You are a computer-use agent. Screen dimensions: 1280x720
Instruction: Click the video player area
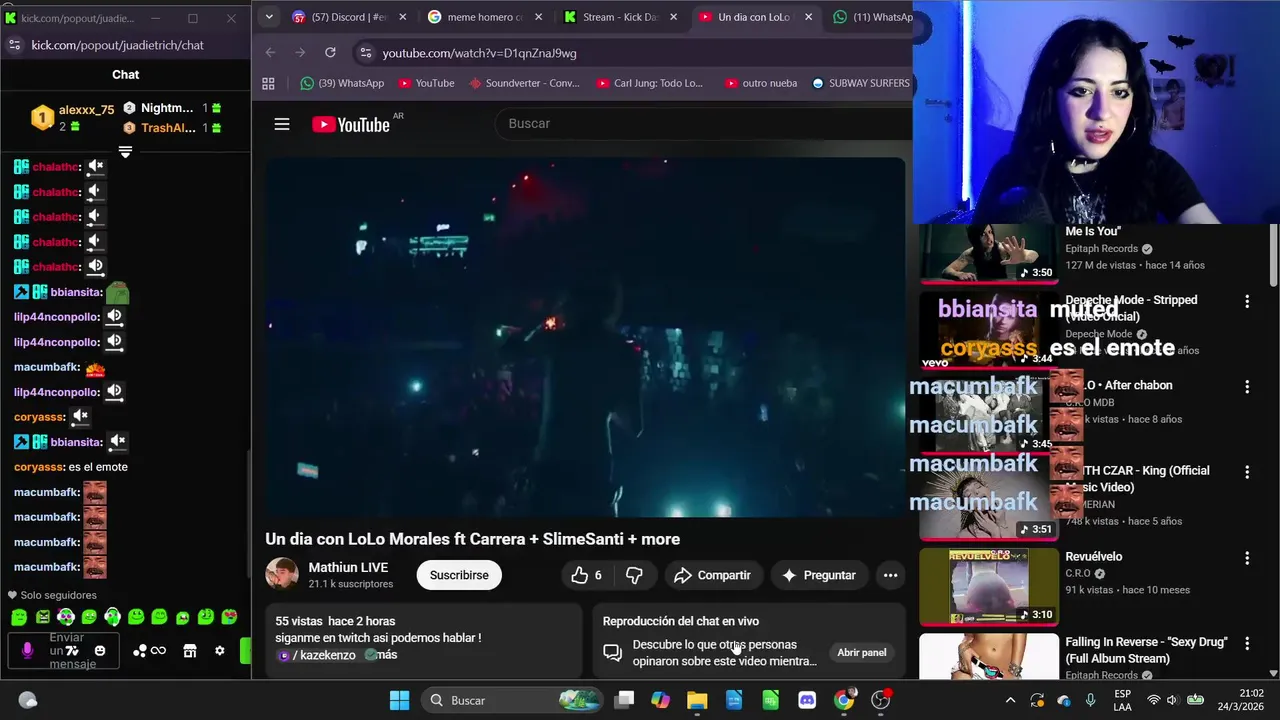[x=585, y=338]
